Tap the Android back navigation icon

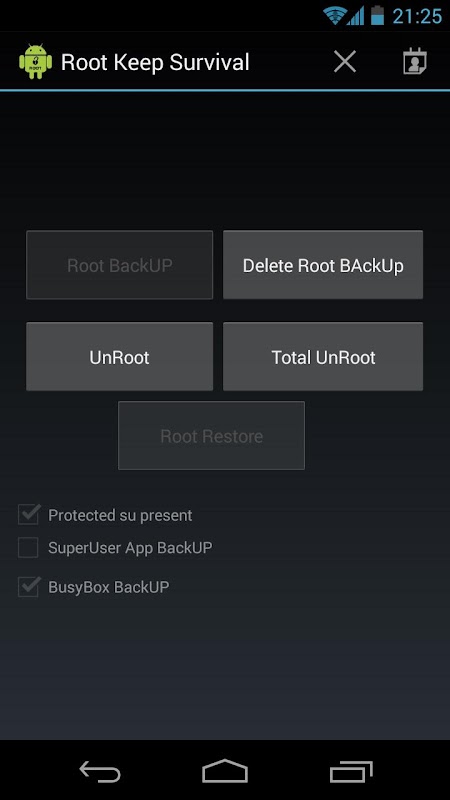coord(100,771)
